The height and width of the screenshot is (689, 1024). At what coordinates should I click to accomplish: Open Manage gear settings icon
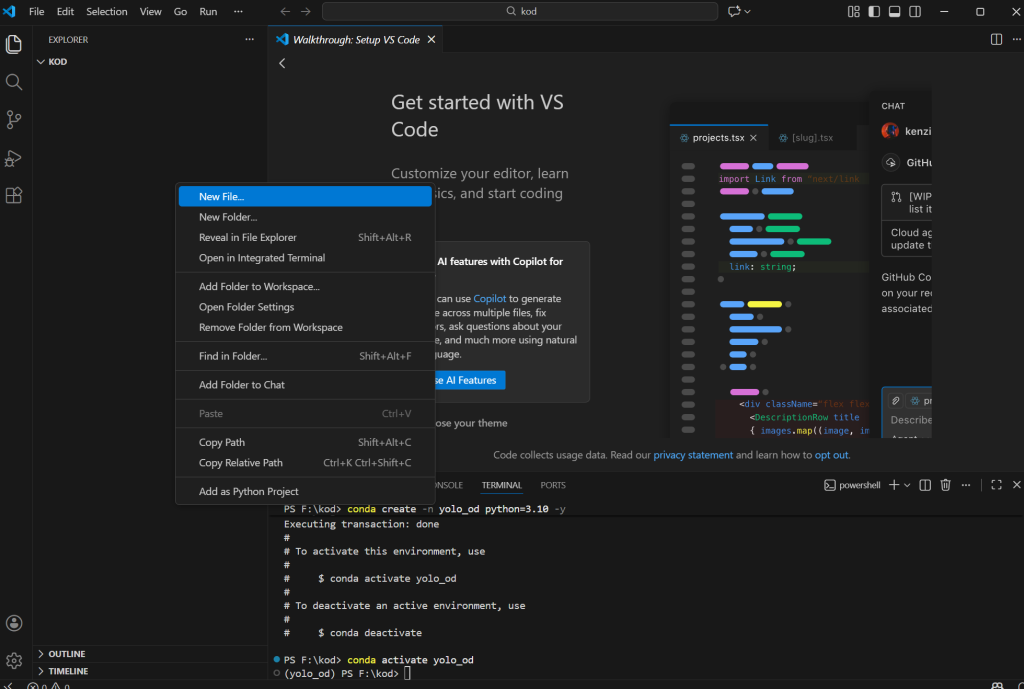(x=14, y=661)
